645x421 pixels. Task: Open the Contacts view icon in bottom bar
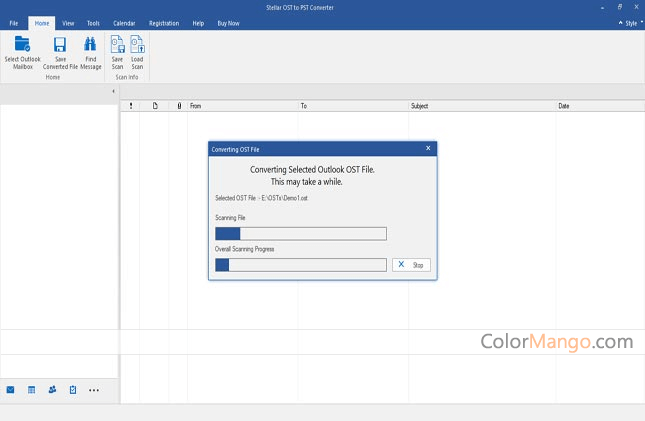click(52, 390)
